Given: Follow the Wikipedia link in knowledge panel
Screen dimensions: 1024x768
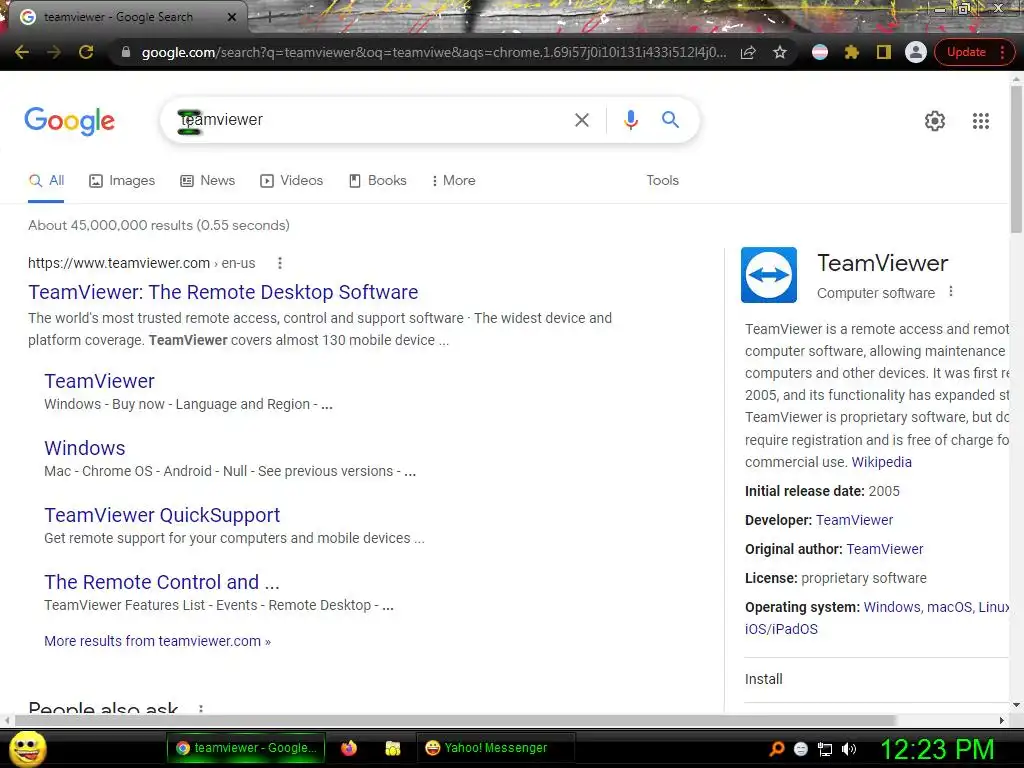Looking at the screenshot, I should (882, 462).
